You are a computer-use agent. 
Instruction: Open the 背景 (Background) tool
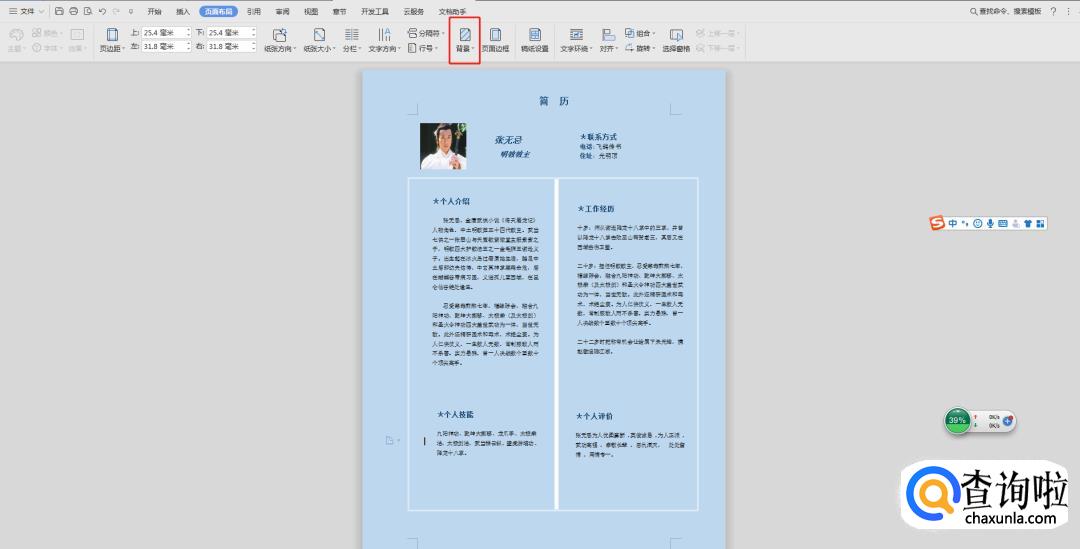[465, 41]
